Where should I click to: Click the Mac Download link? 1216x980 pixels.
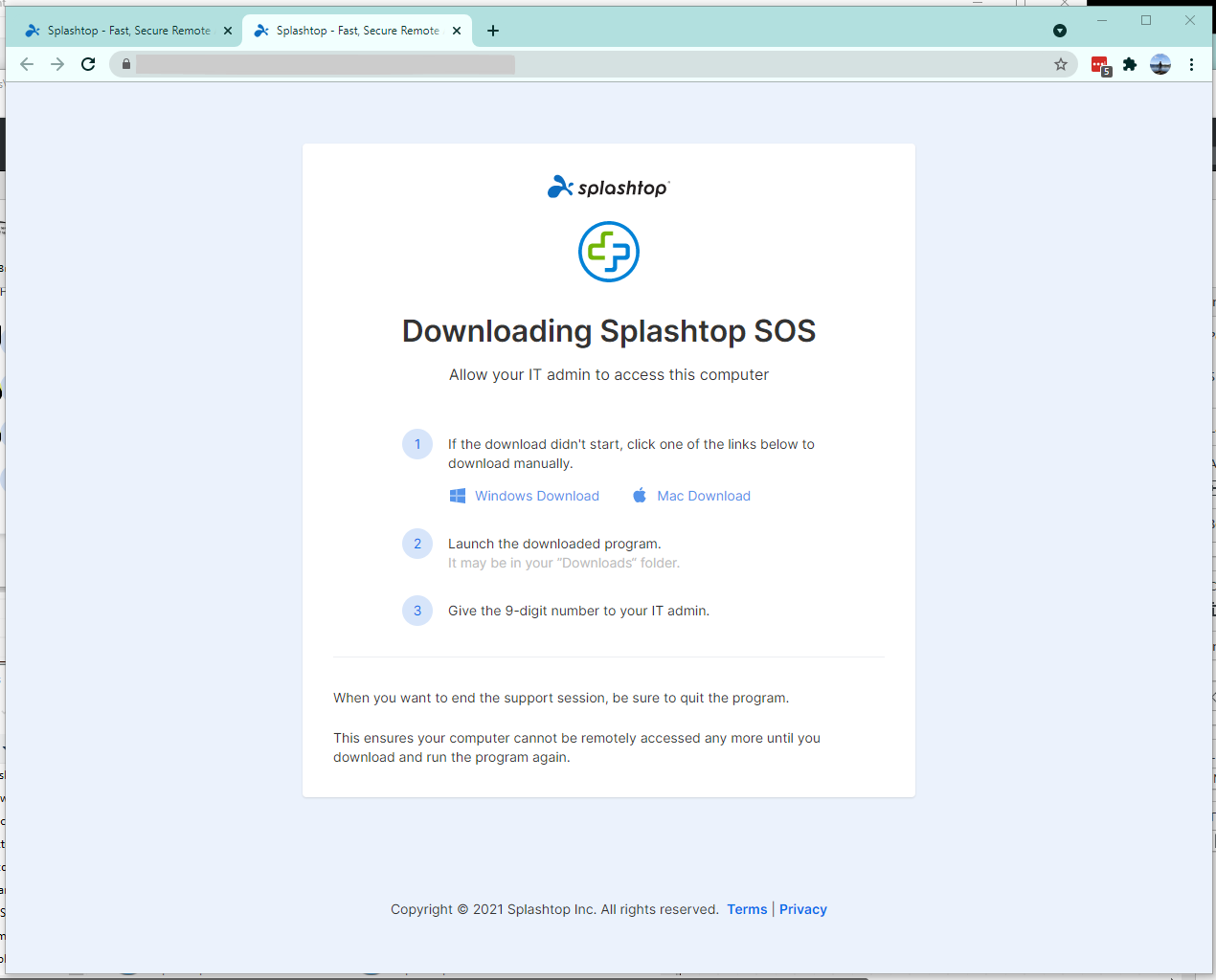pyautogui.click(x=704, y=496)
